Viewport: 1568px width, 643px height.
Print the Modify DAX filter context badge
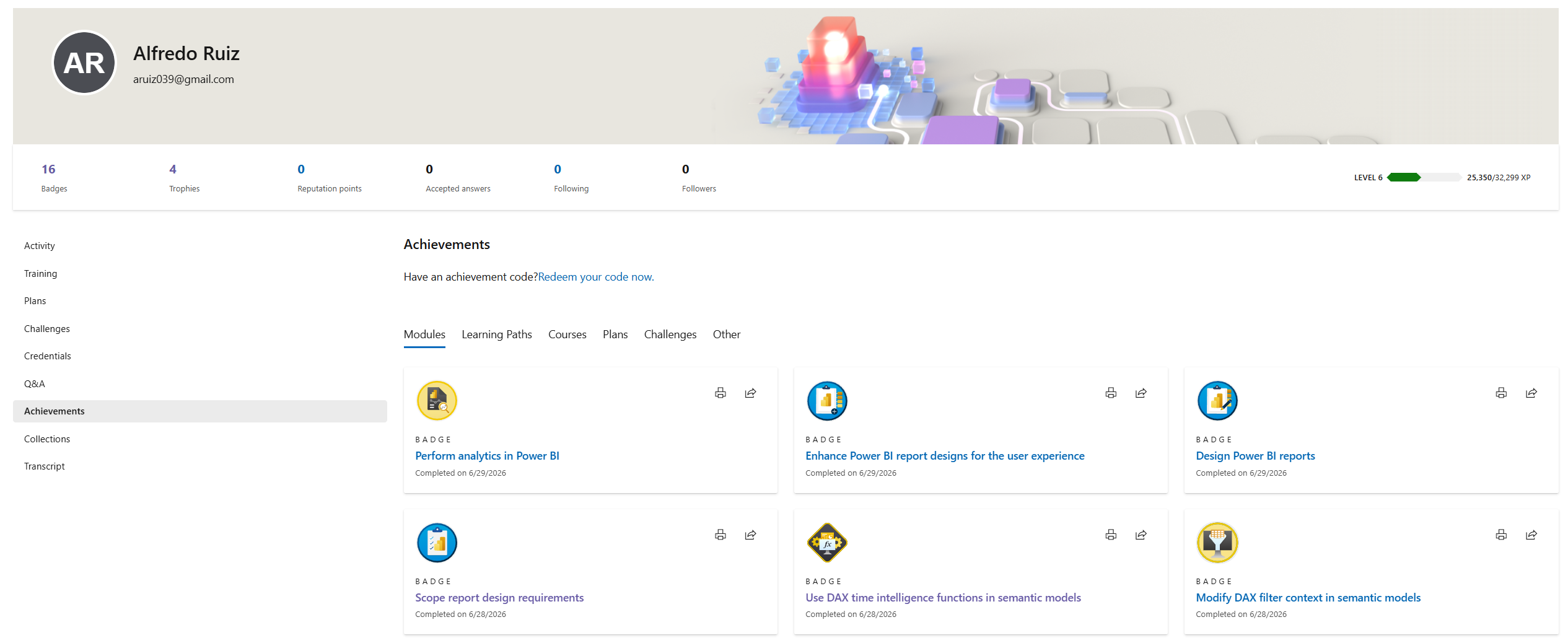coord(1501,535)
